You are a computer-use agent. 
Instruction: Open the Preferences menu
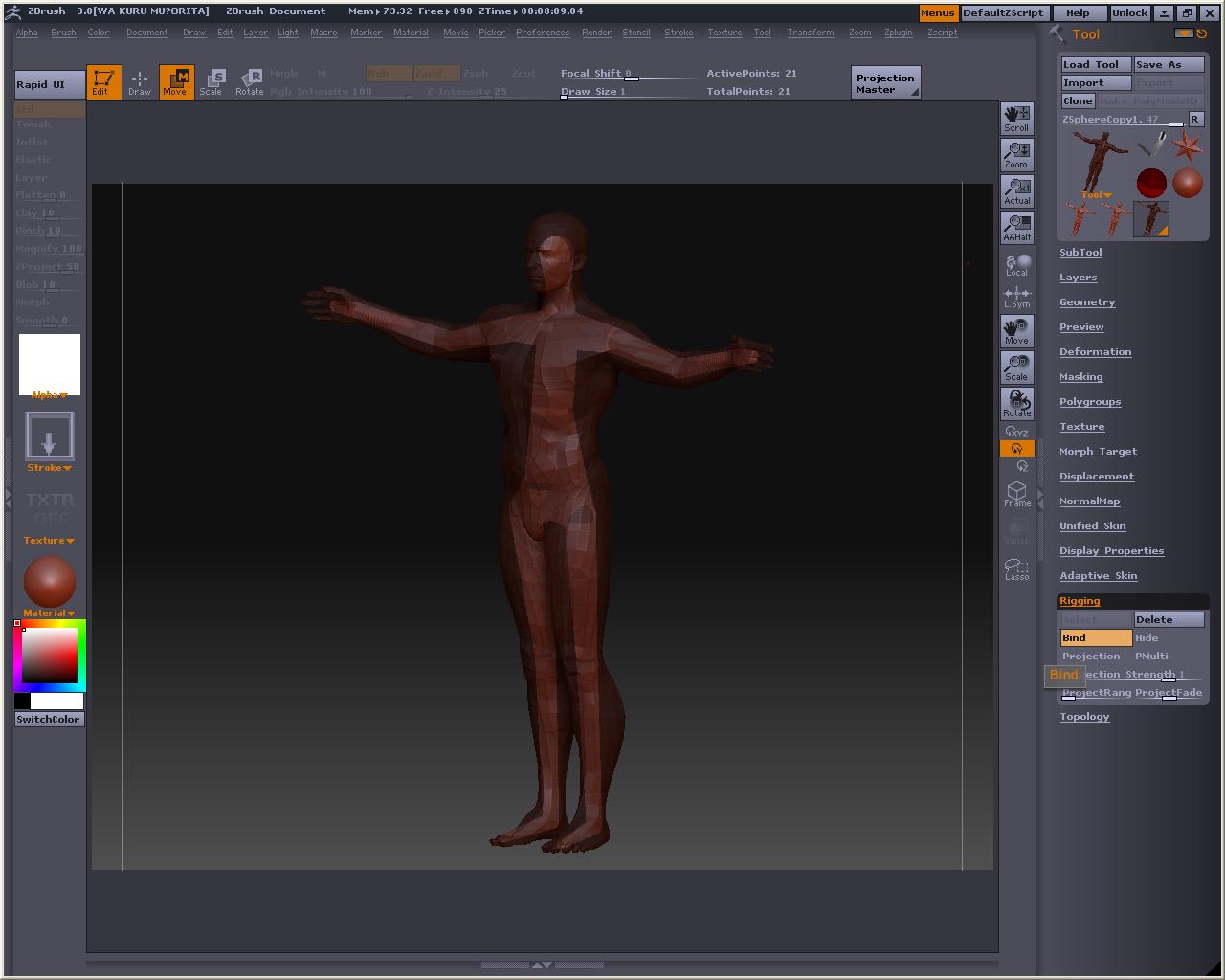tap(543, 33)
